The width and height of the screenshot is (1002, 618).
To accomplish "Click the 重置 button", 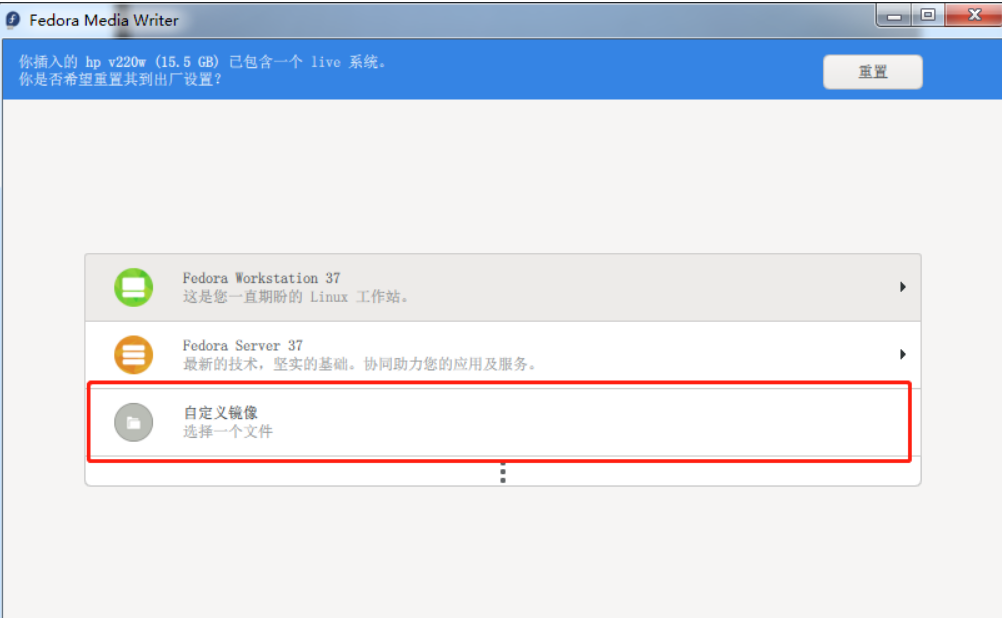I will (872, 72).
